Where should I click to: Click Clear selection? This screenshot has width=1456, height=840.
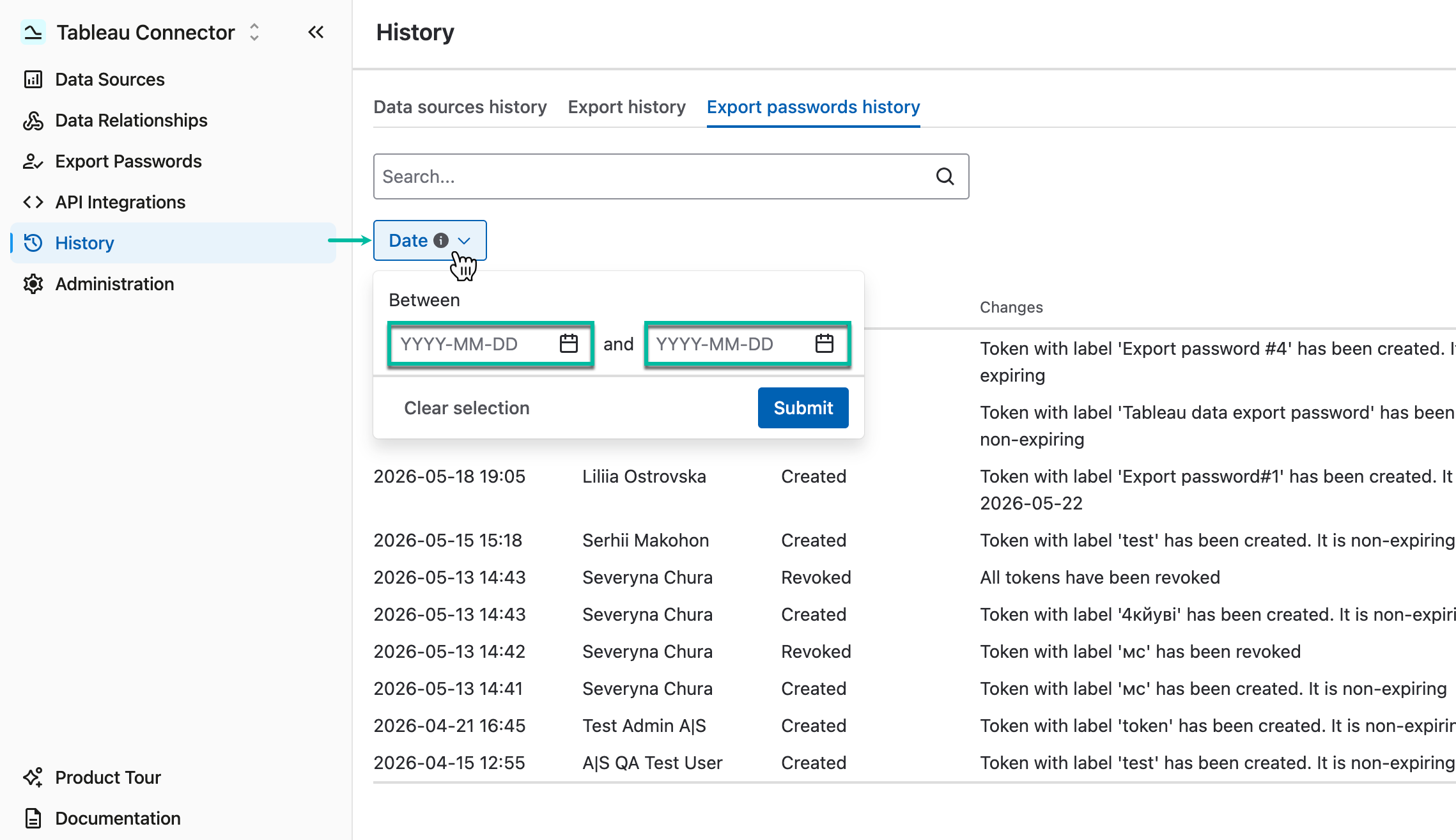click(467, 408)
